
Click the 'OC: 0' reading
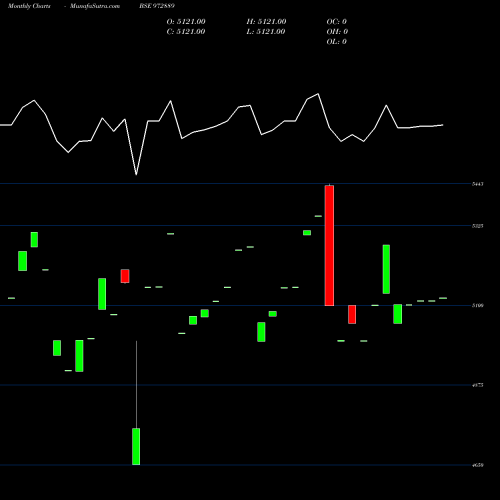(337, 22)
